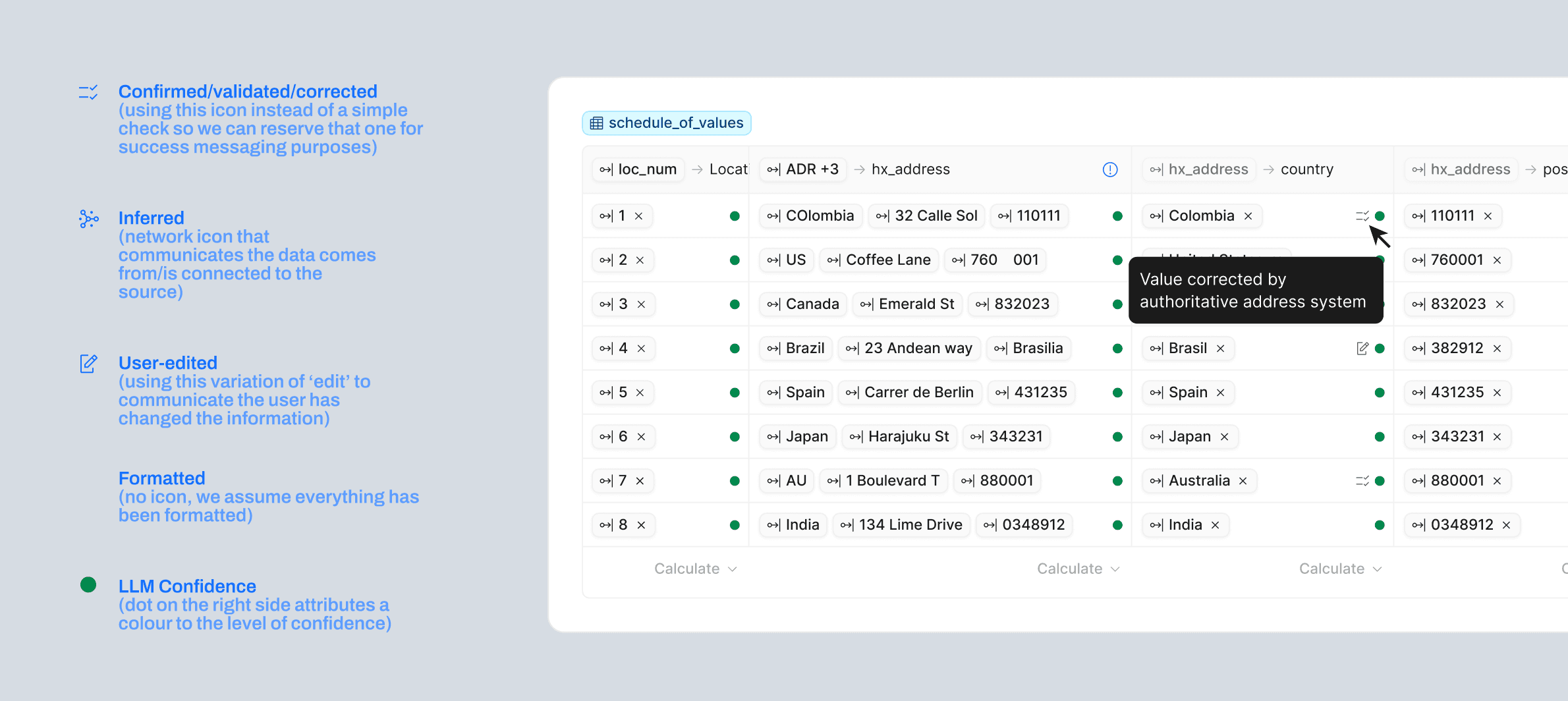Screen dimensions: 1568x701
Task: Click the 880001 chip in AU address row
Action: [997, 481]
